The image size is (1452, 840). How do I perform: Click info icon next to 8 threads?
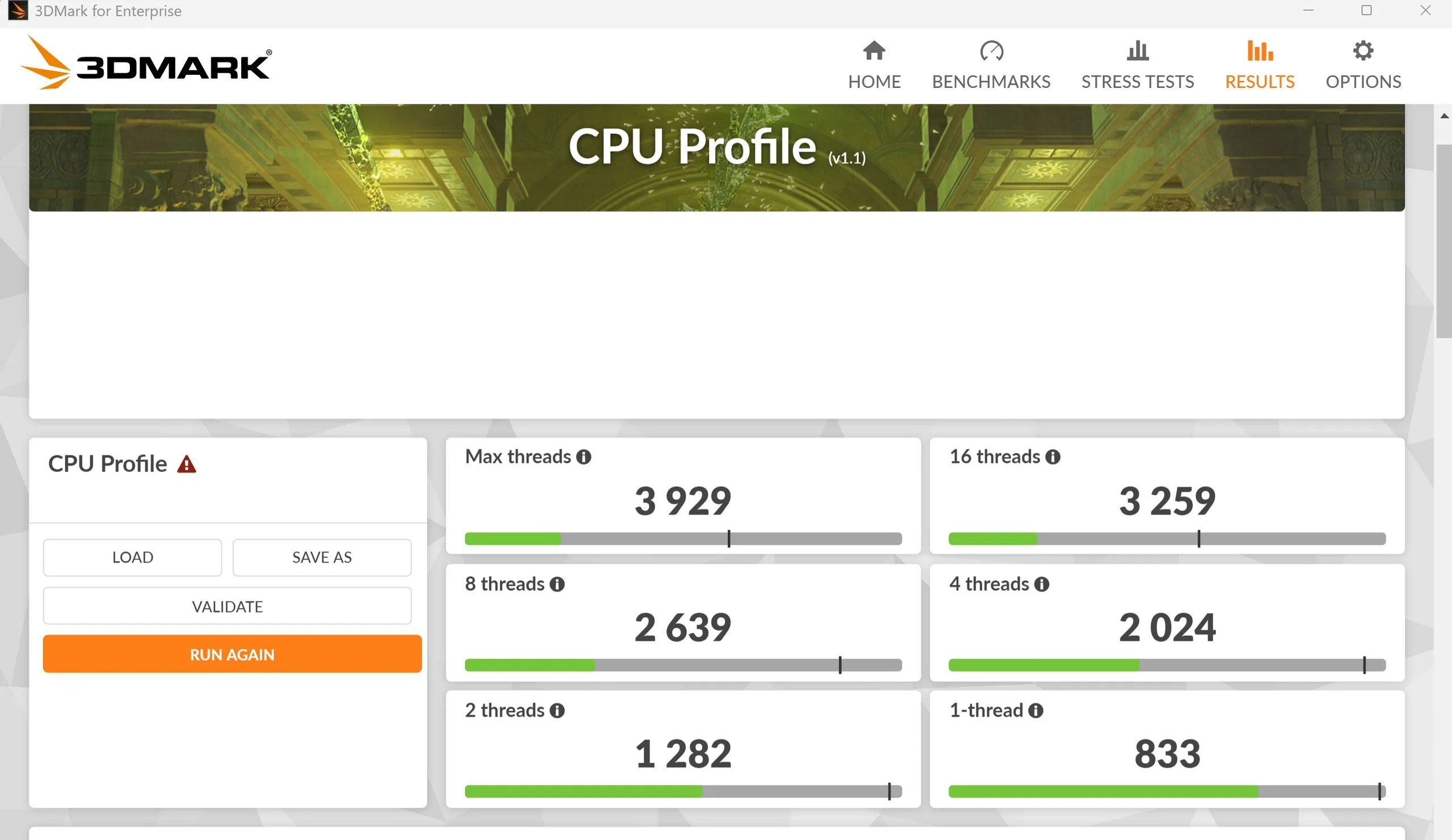pos(557,584)
